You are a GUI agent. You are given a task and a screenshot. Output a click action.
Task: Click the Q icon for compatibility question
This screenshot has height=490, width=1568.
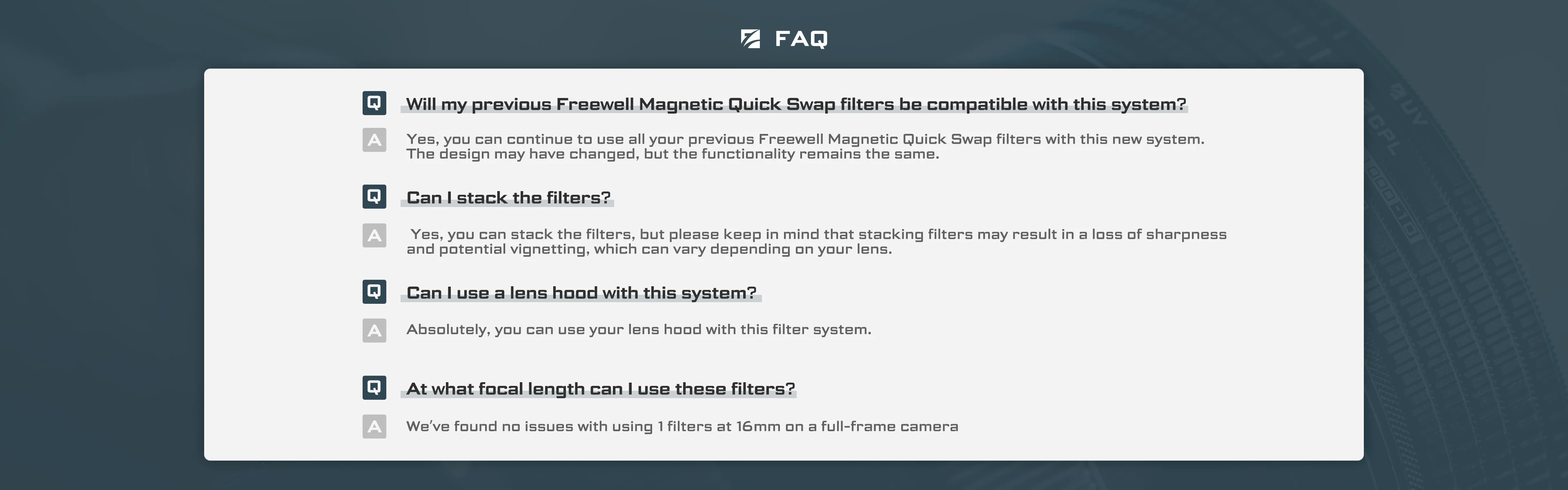point(374,103)
